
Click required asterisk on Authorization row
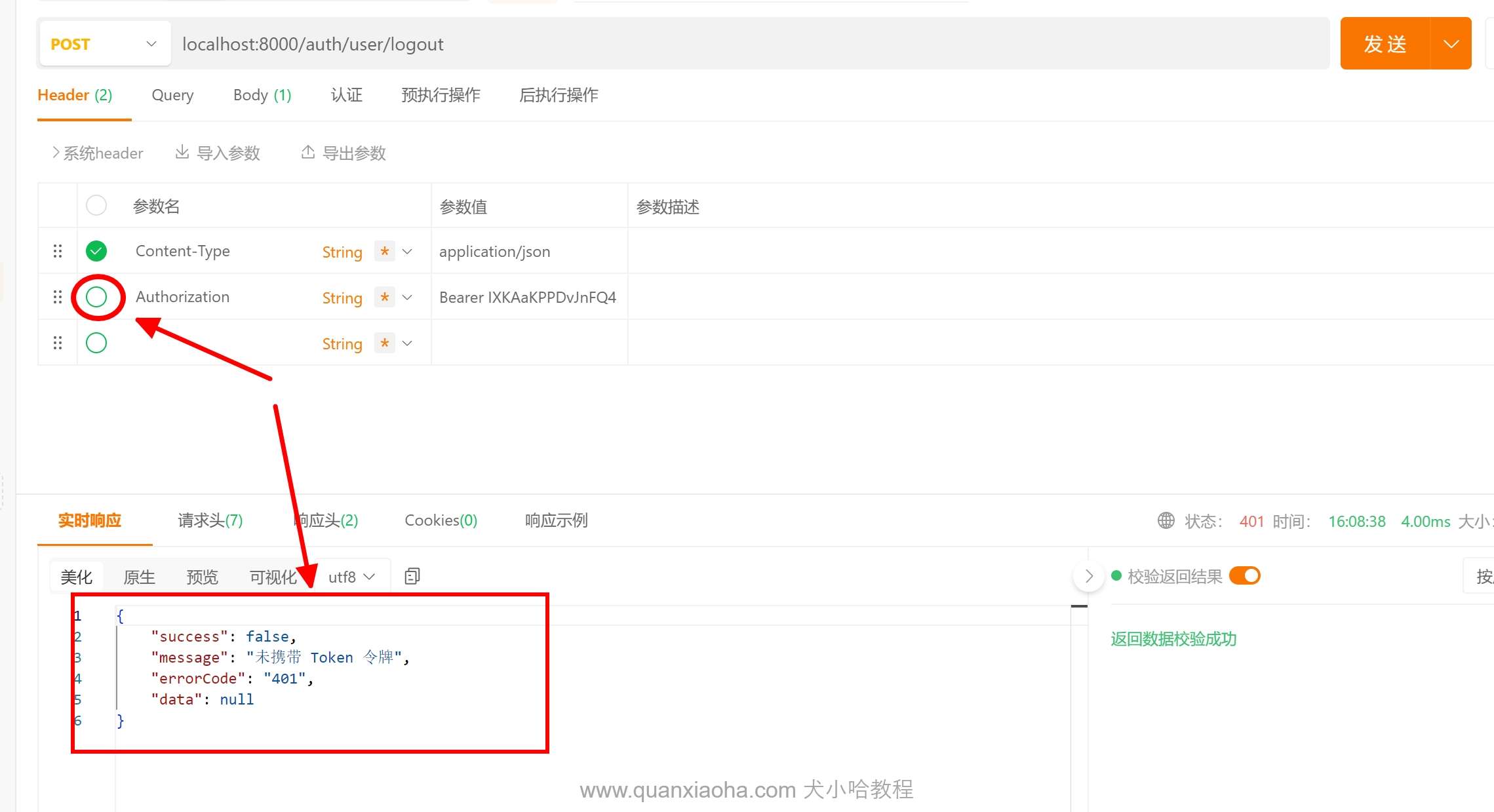[x=385, y=297]
